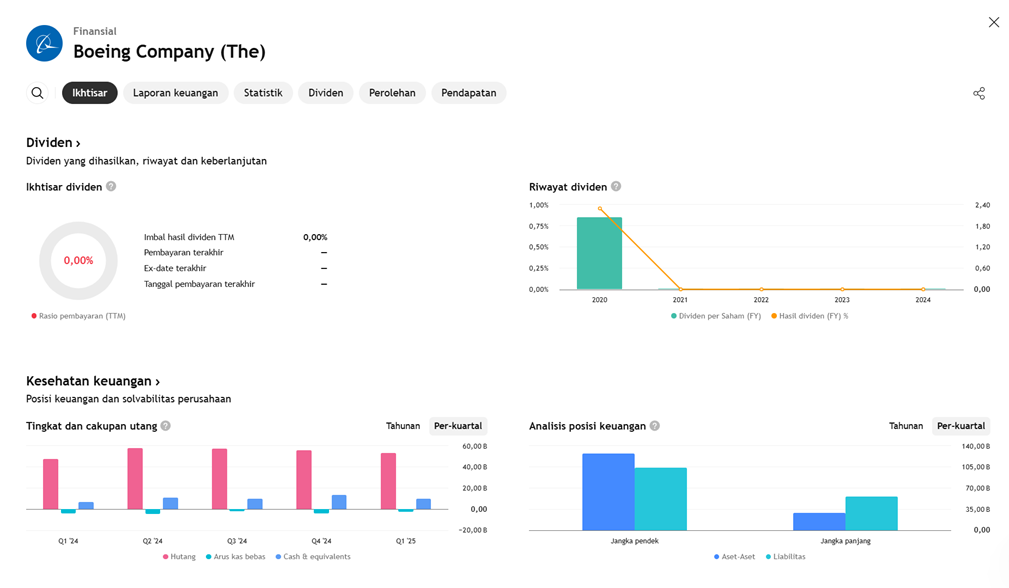Open the Dividen section heading link
This screenshot has height=588, width=1009.
[x=53, y=143]
